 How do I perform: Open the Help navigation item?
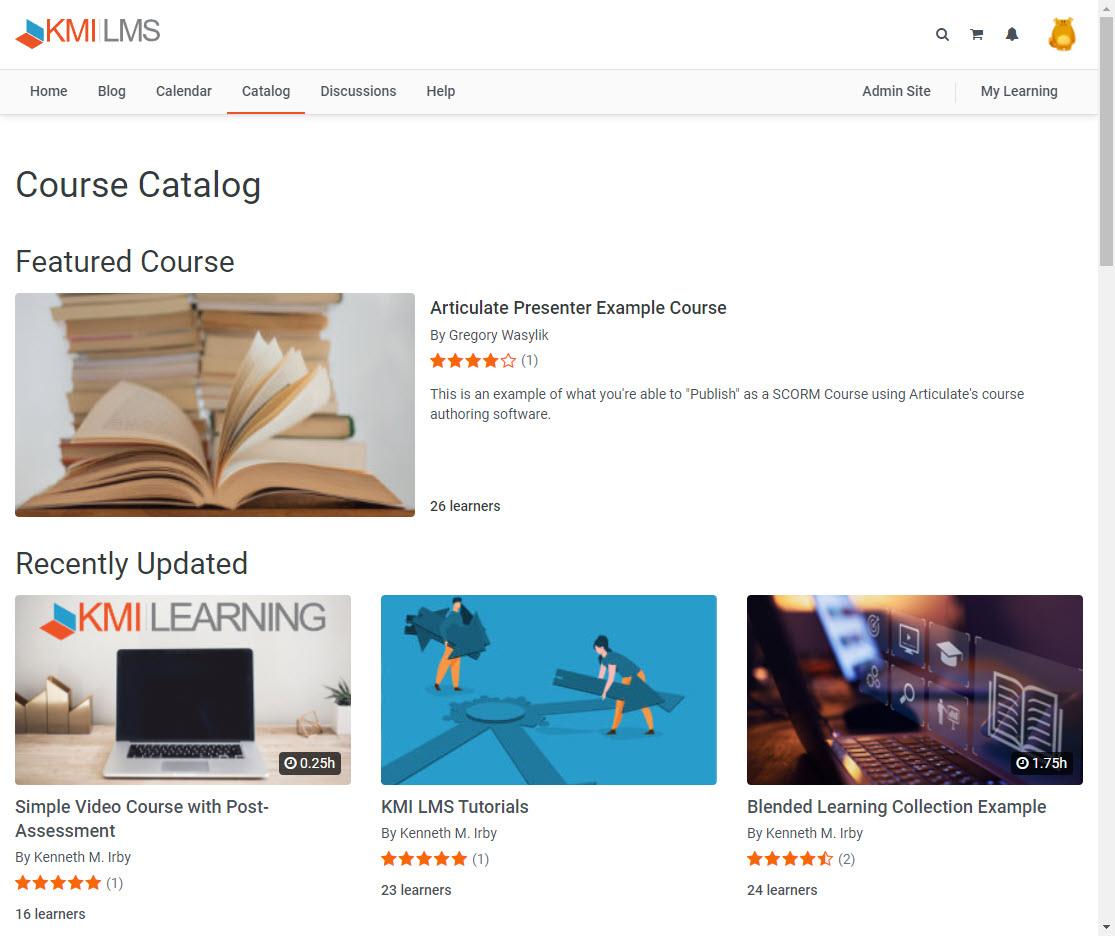pyautogui.click(x=441, y=91)
